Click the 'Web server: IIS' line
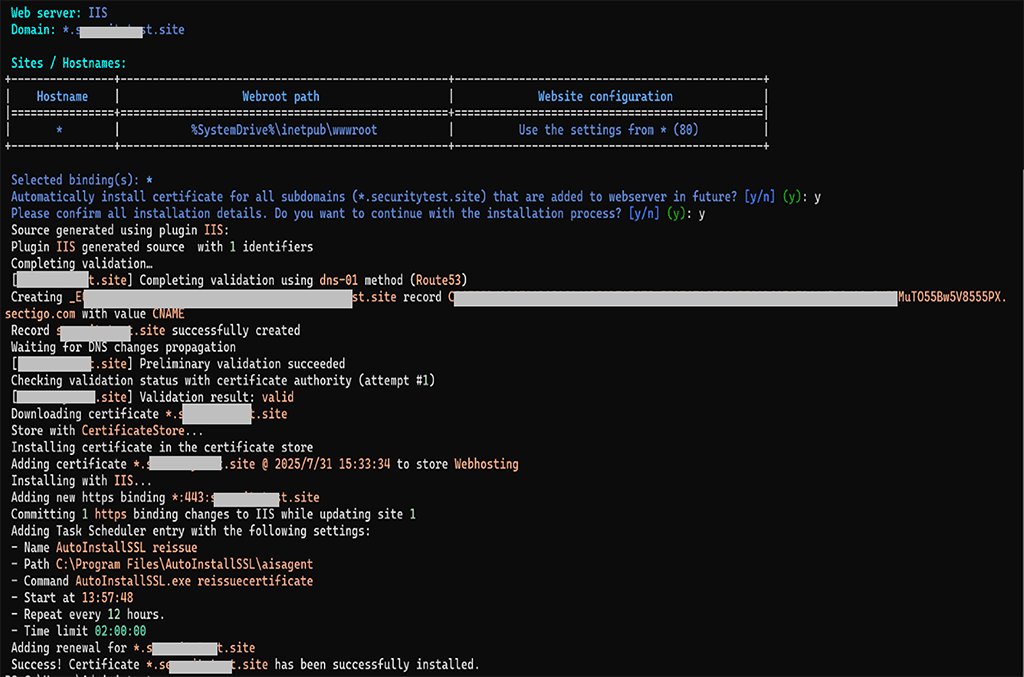 [59, 14]
